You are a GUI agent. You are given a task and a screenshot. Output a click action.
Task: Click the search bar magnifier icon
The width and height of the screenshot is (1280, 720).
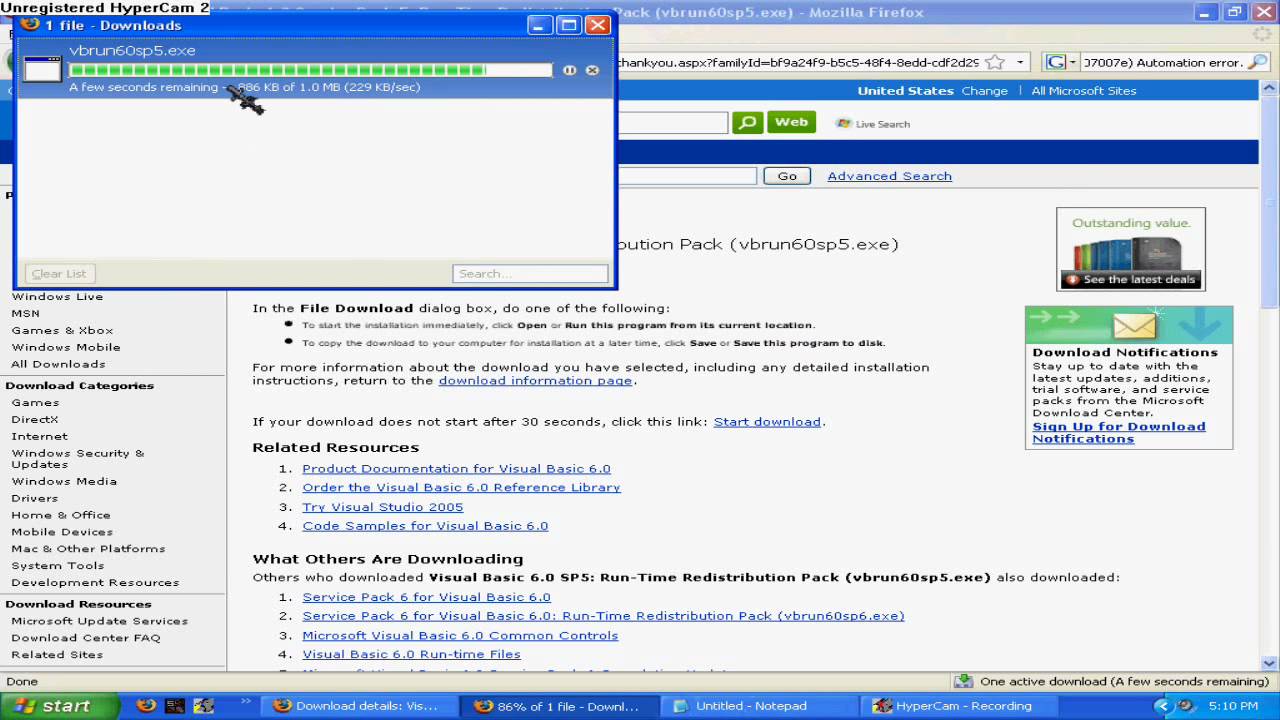(x=1258, y=62)
